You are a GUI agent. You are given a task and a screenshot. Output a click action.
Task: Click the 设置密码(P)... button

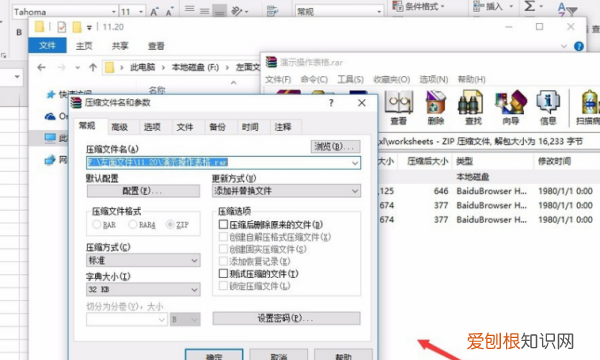pos(286,318)
